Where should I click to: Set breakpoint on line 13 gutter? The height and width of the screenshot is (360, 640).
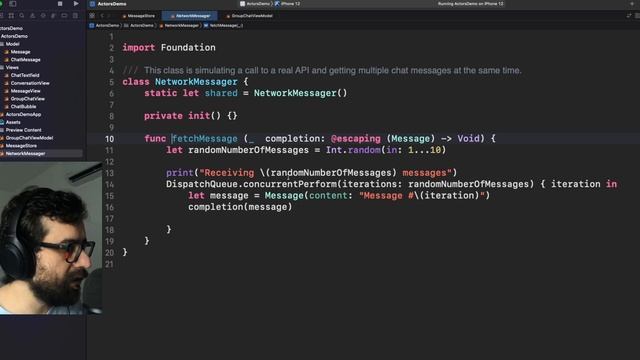(109, 173)
